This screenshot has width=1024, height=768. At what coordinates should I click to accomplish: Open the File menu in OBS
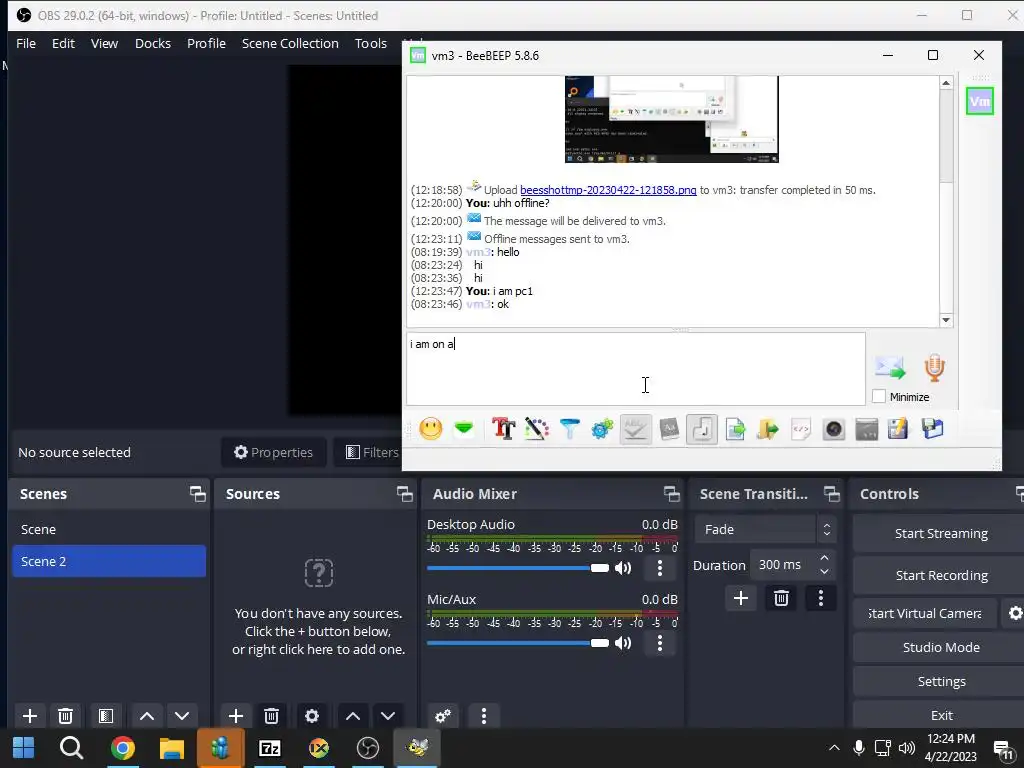[x=26, y=43]
